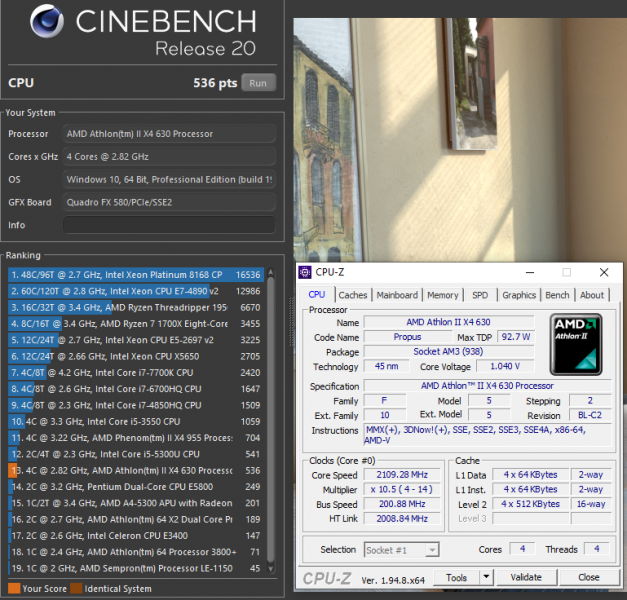Select the Xeon CPU E7-4890 v2 ranking row
The image size is (627, 600).
136,291
